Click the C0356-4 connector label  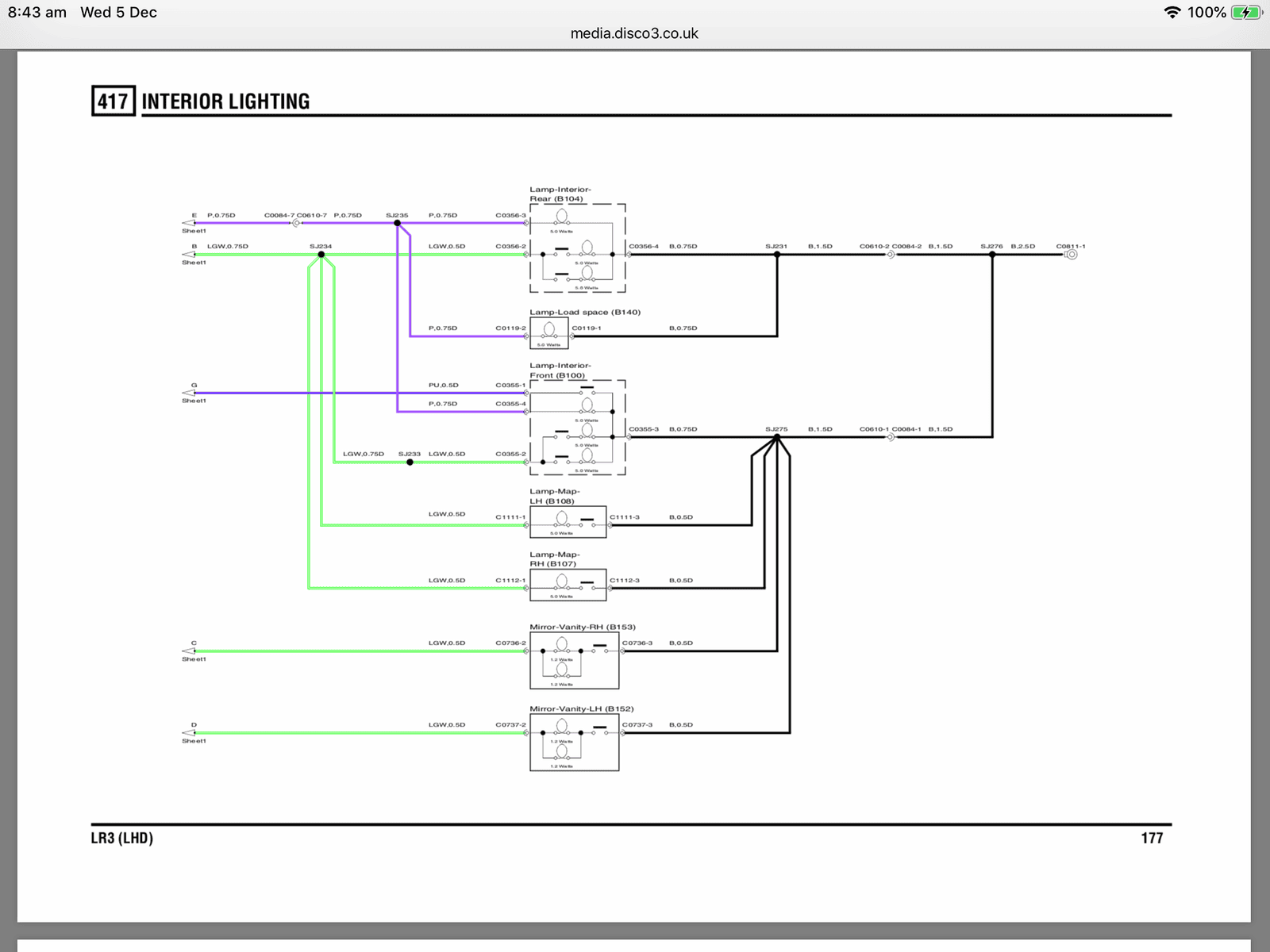644,246
